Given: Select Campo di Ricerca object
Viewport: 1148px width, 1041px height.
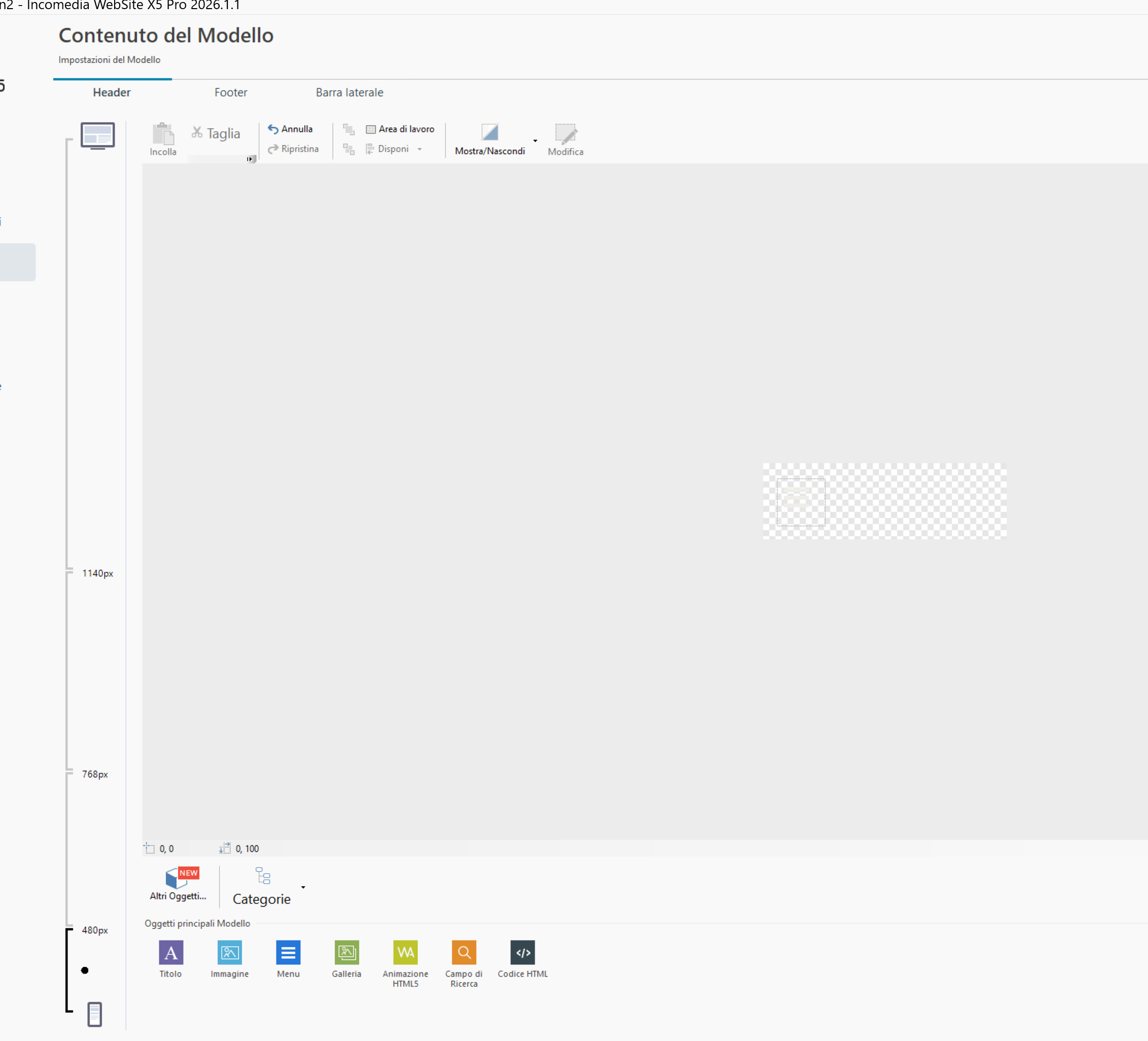Looking at the screenshot, I should click(464, 952).
